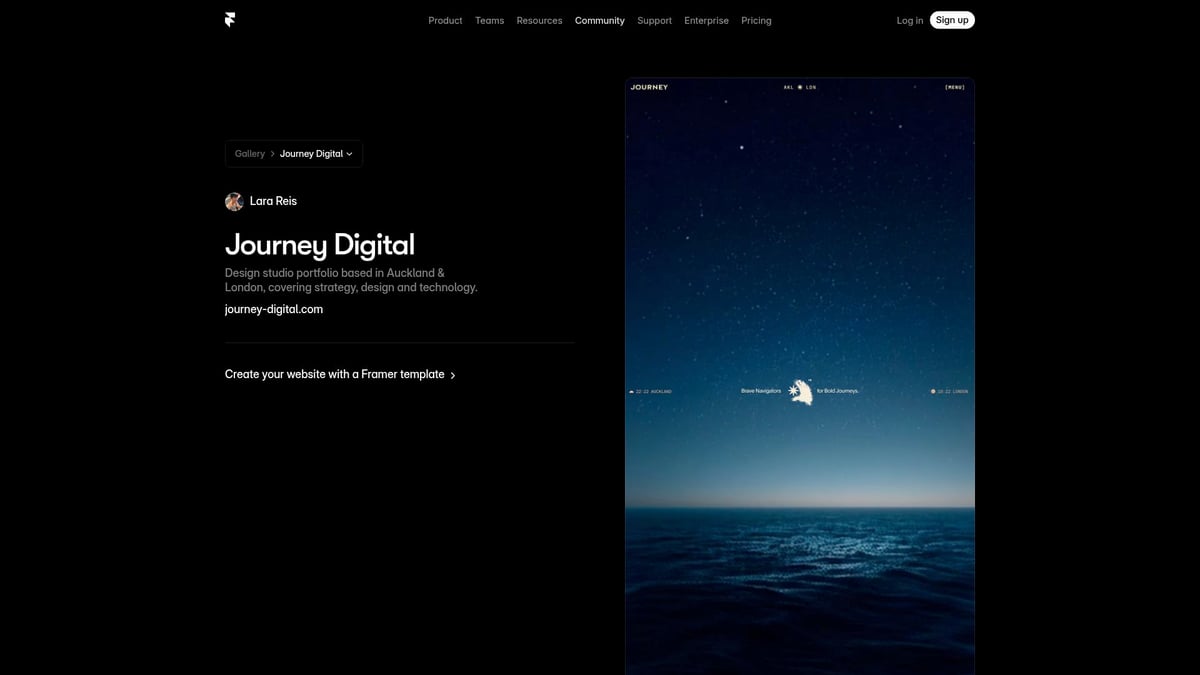This screenshot has height=675, width=1200.
Task: Go back to Gallery via breadcrumb
Action: click(250, 154)
